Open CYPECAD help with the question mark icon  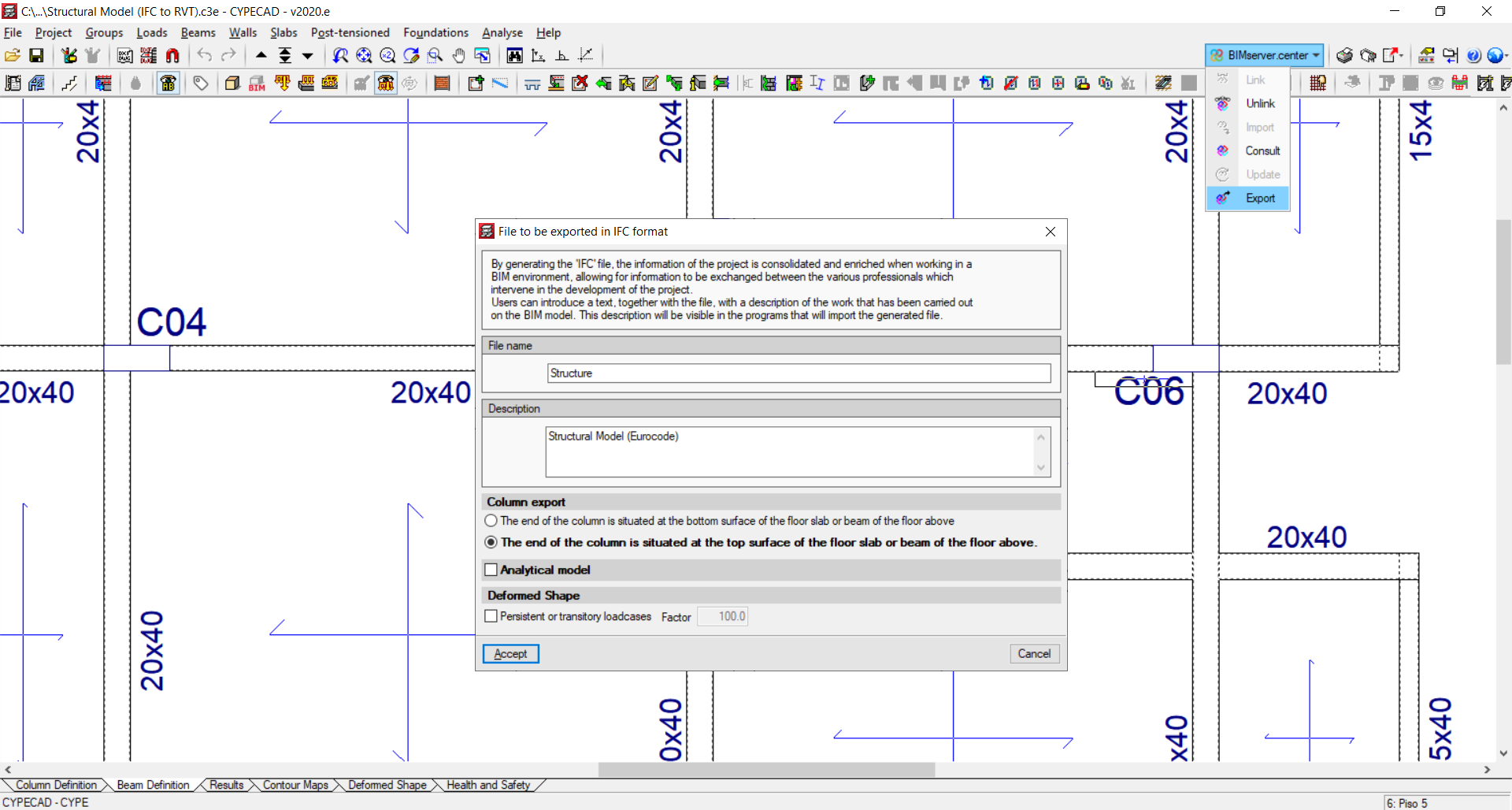pyautogui.click(x=1474, y=55)
